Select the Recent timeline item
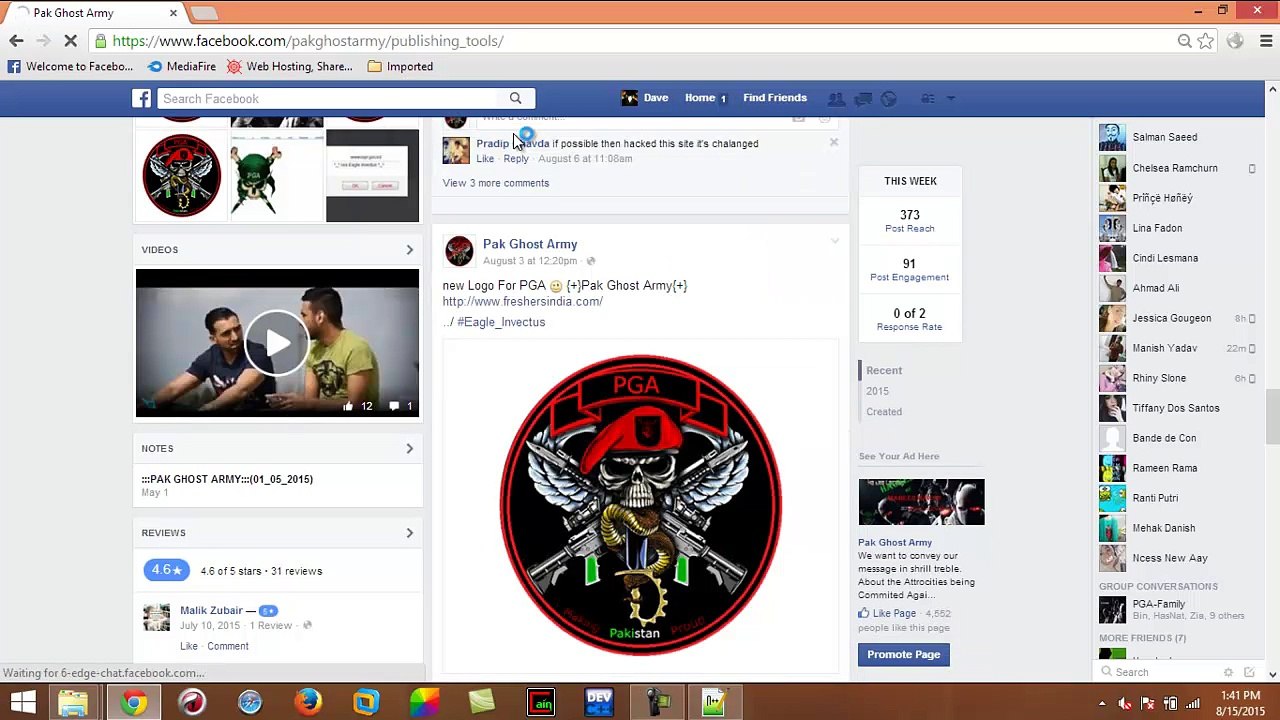1280x720 pixels. [x=884, y=370]
